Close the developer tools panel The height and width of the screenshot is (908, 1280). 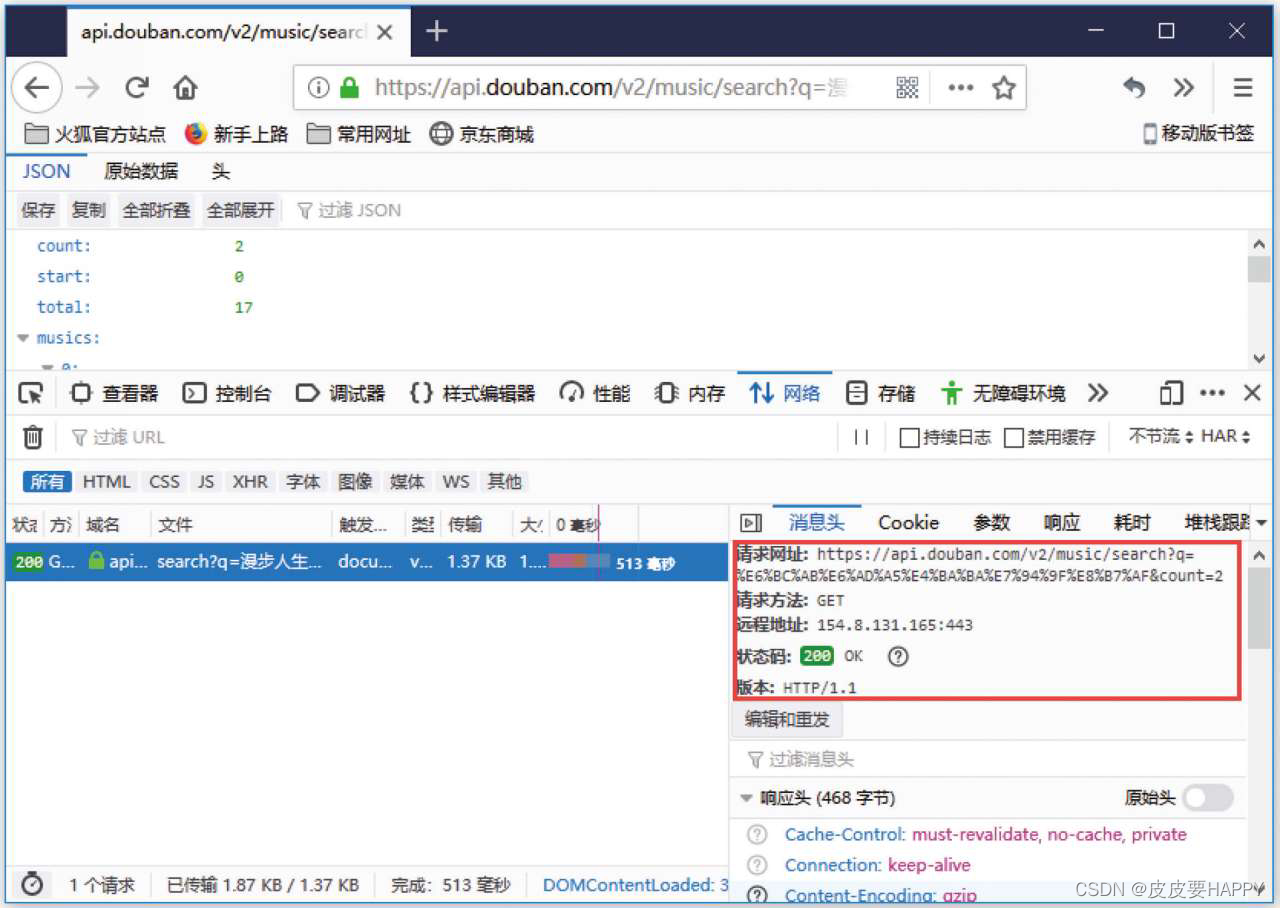coord(1252,393)
